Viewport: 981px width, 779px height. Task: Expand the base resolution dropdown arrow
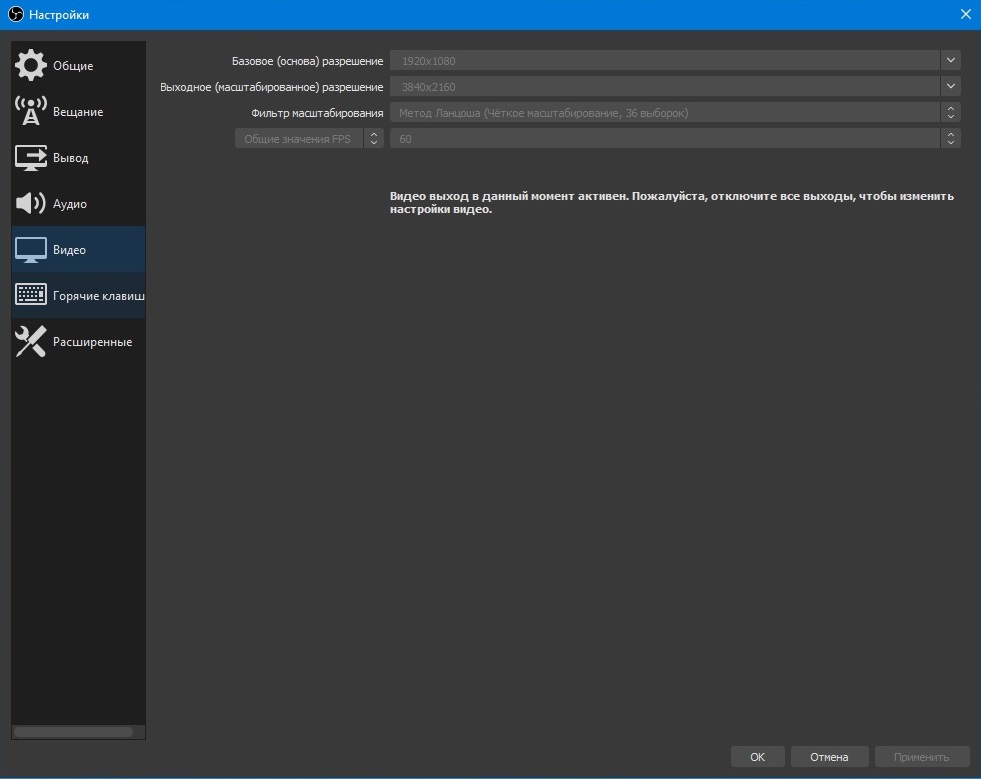click(950, 61)
